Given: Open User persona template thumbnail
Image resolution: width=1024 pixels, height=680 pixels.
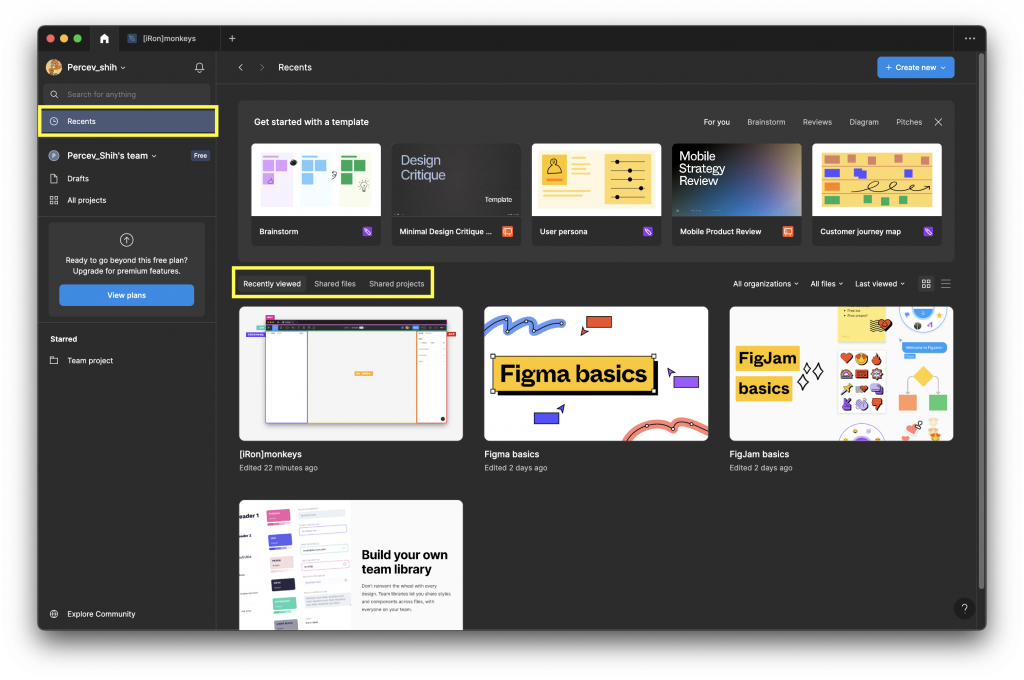Looking at the screenshot, I should [x=596, y=180].
